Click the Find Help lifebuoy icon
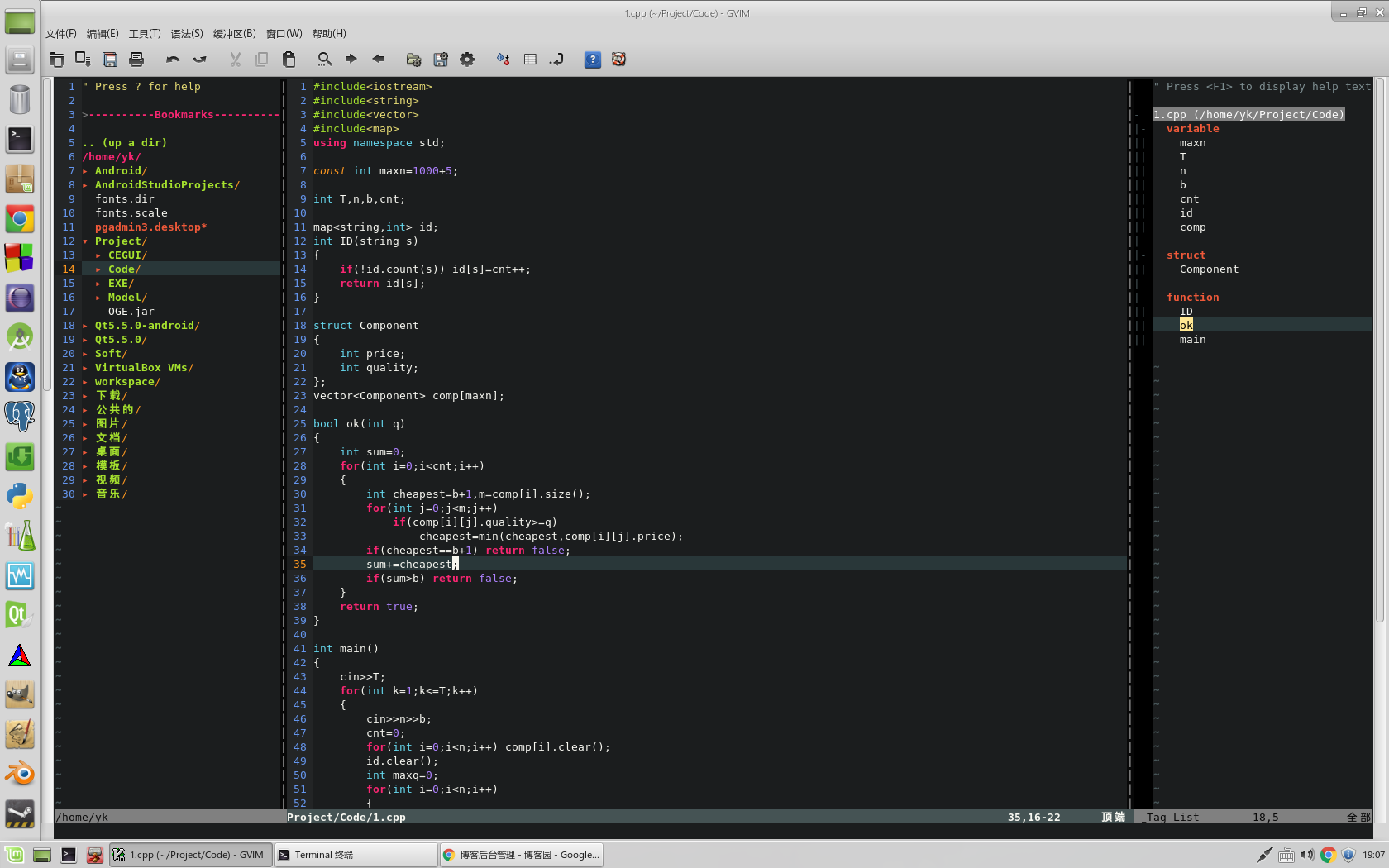The width and height of the screenshot is (1389, 868). [x=618, y=60]
